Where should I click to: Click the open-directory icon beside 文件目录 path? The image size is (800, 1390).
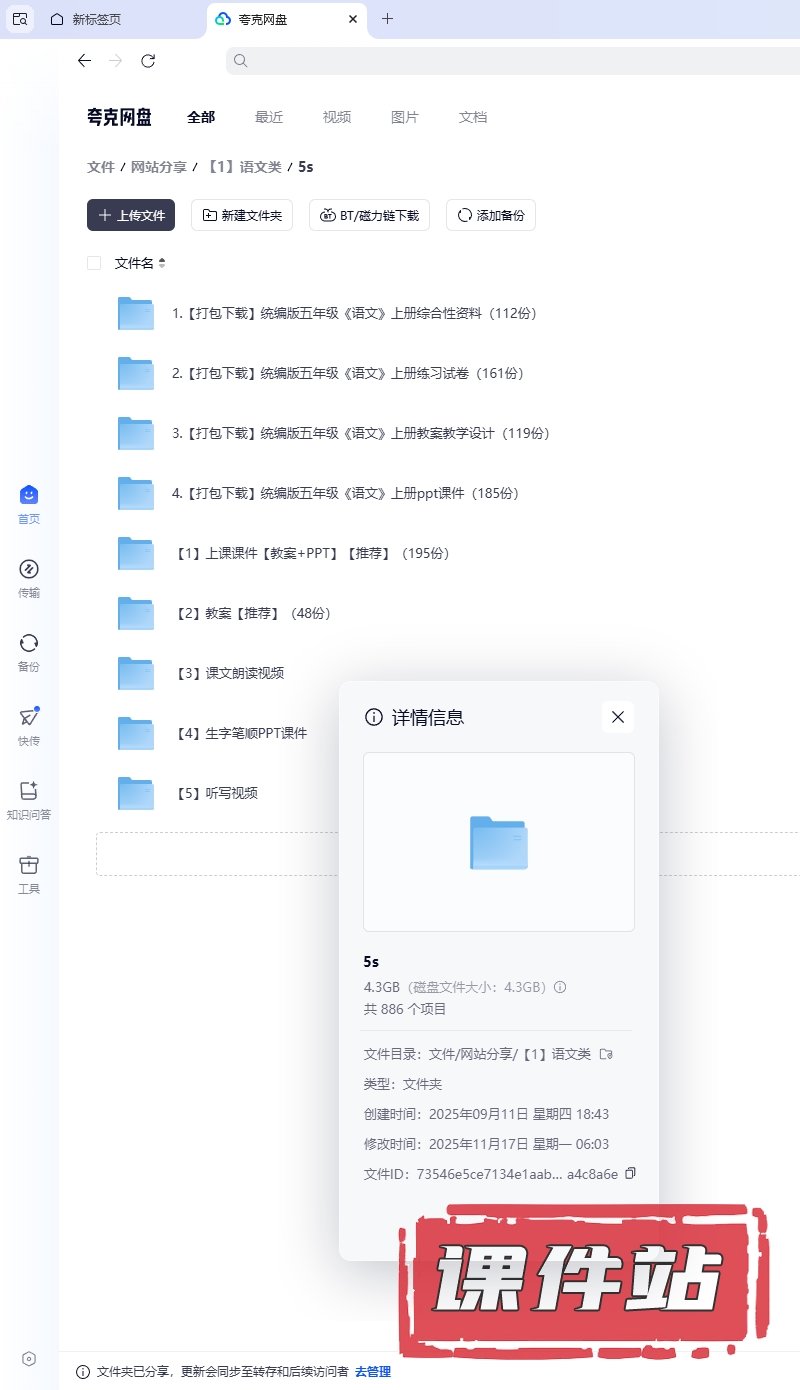[x=605, y=1054]
